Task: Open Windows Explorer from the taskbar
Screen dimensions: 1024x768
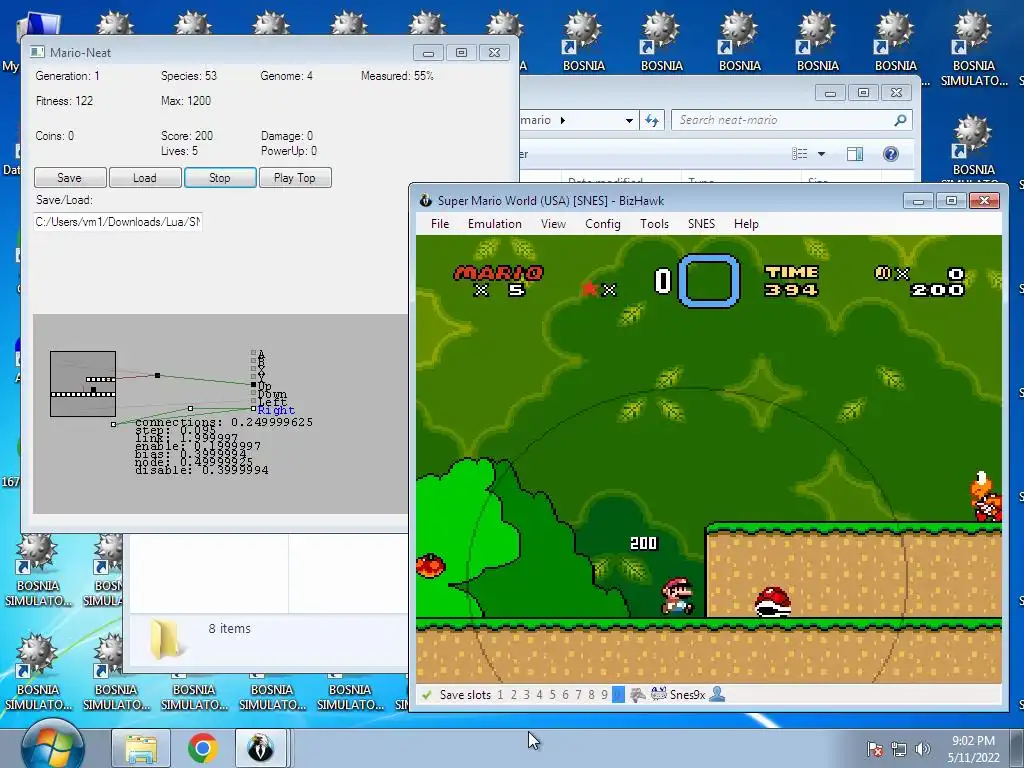Action: click(140, 748)
